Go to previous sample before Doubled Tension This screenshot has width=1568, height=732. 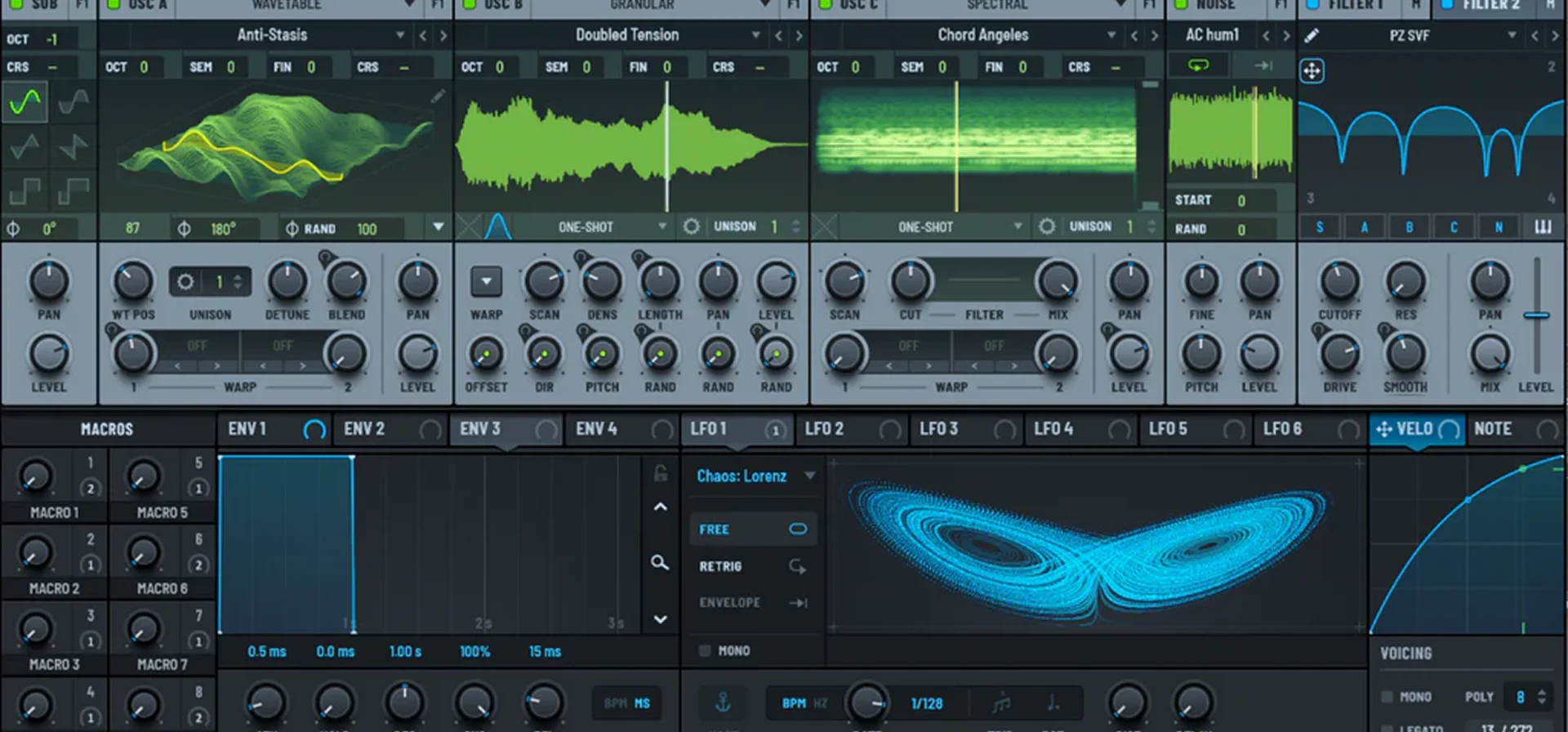coord(778,35)
